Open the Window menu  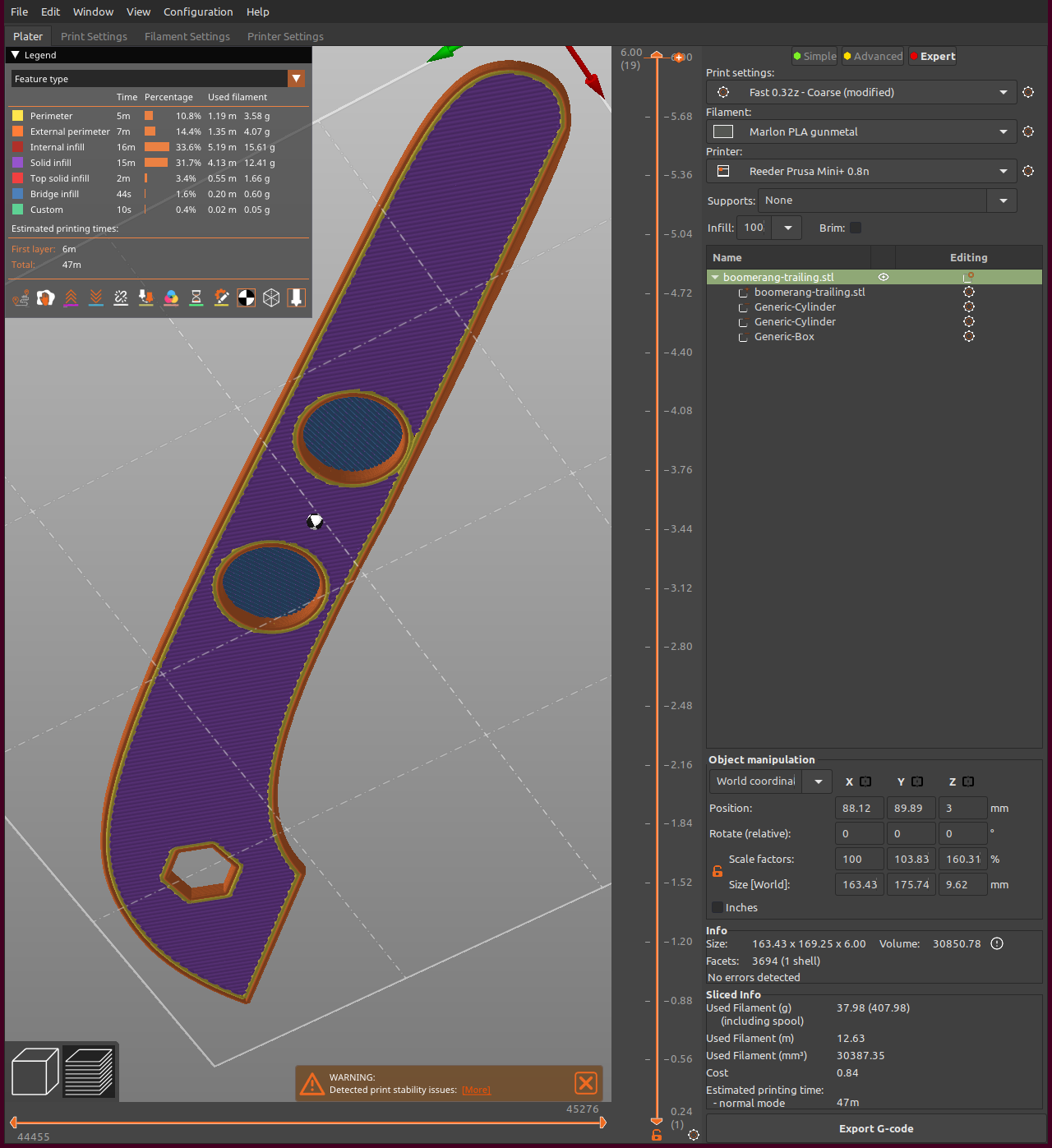click(93, 12)
